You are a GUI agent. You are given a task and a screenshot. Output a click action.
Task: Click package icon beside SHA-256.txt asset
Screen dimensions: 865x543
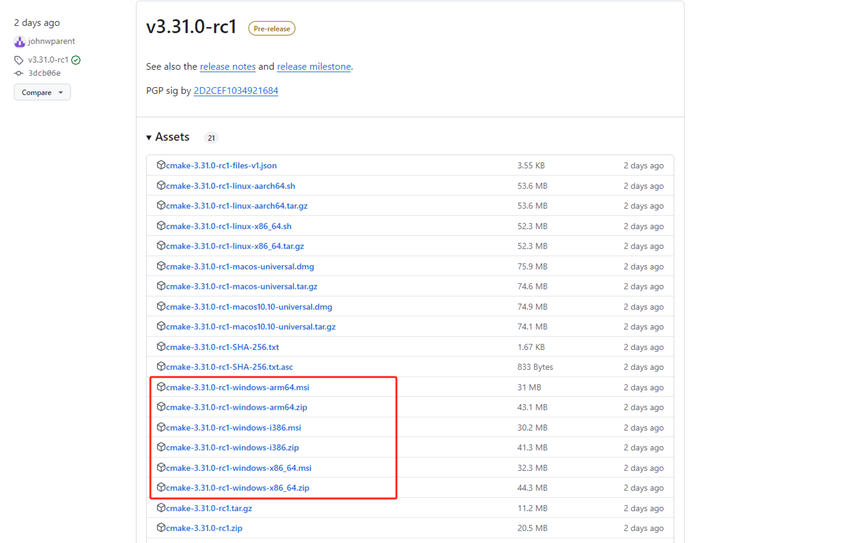tap(161, 346)
